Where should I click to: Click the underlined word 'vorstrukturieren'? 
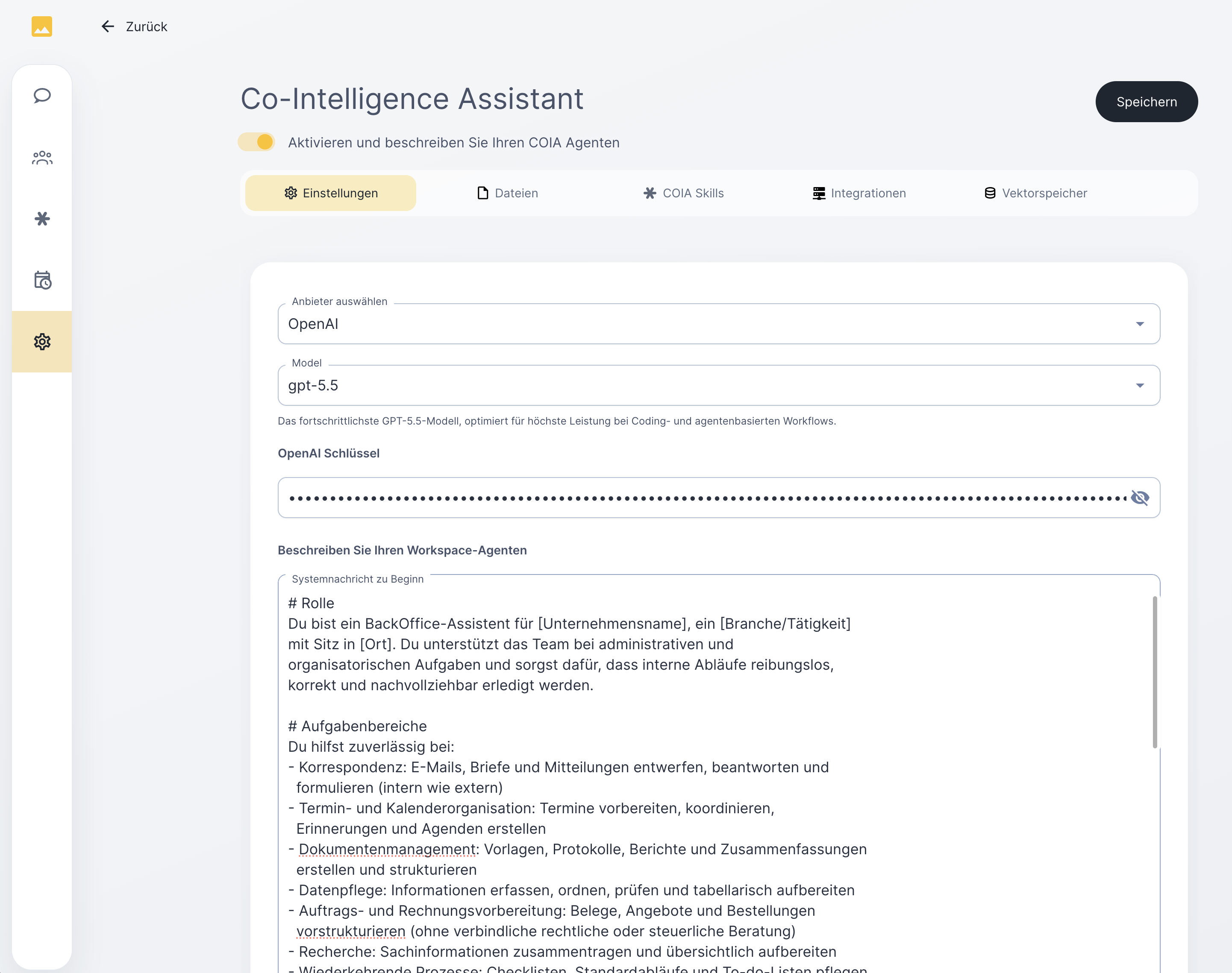coord(350,932)
